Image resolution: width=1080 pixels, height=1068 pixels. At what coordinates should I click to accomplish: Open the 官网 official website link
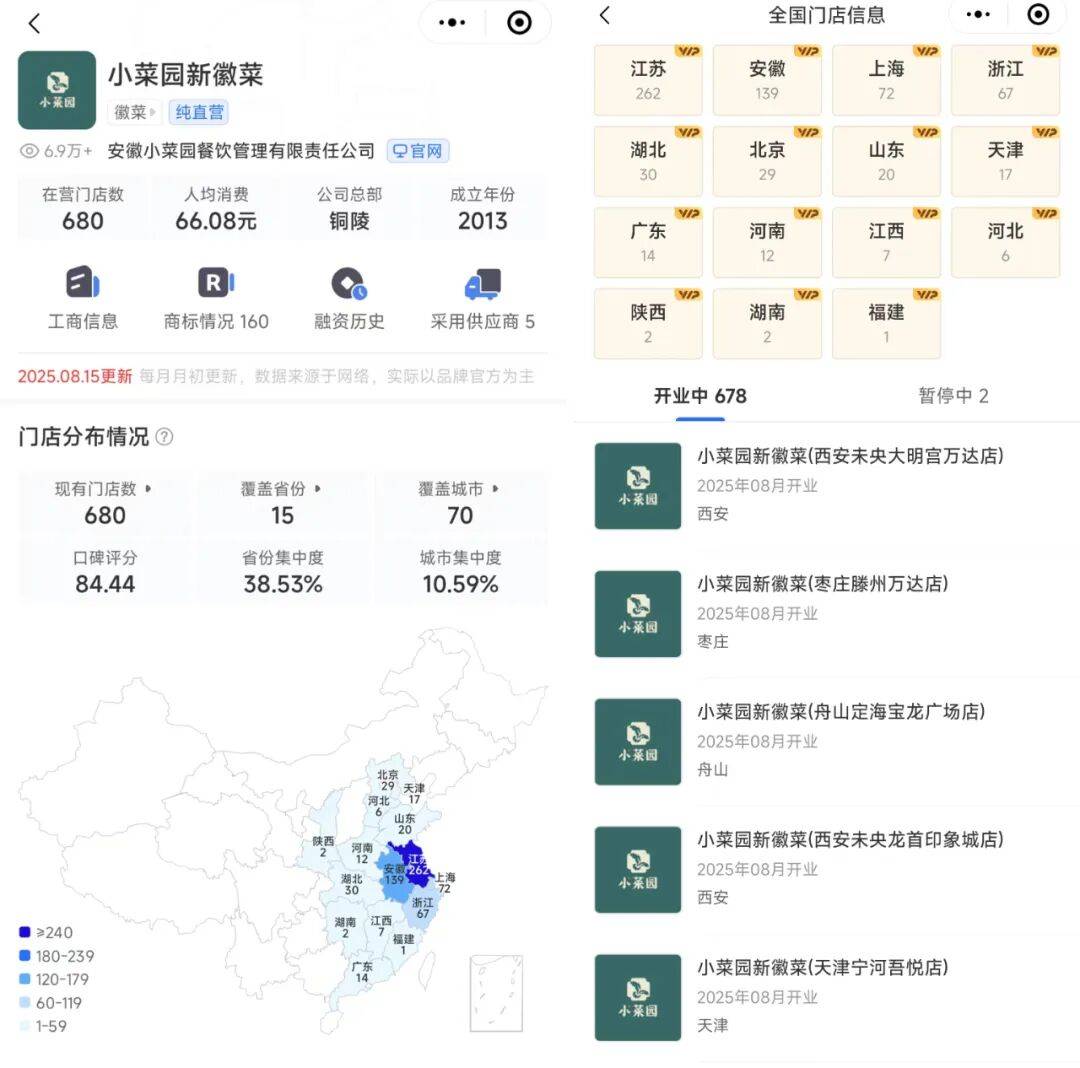pyautogui.click(x=418, y=151)
